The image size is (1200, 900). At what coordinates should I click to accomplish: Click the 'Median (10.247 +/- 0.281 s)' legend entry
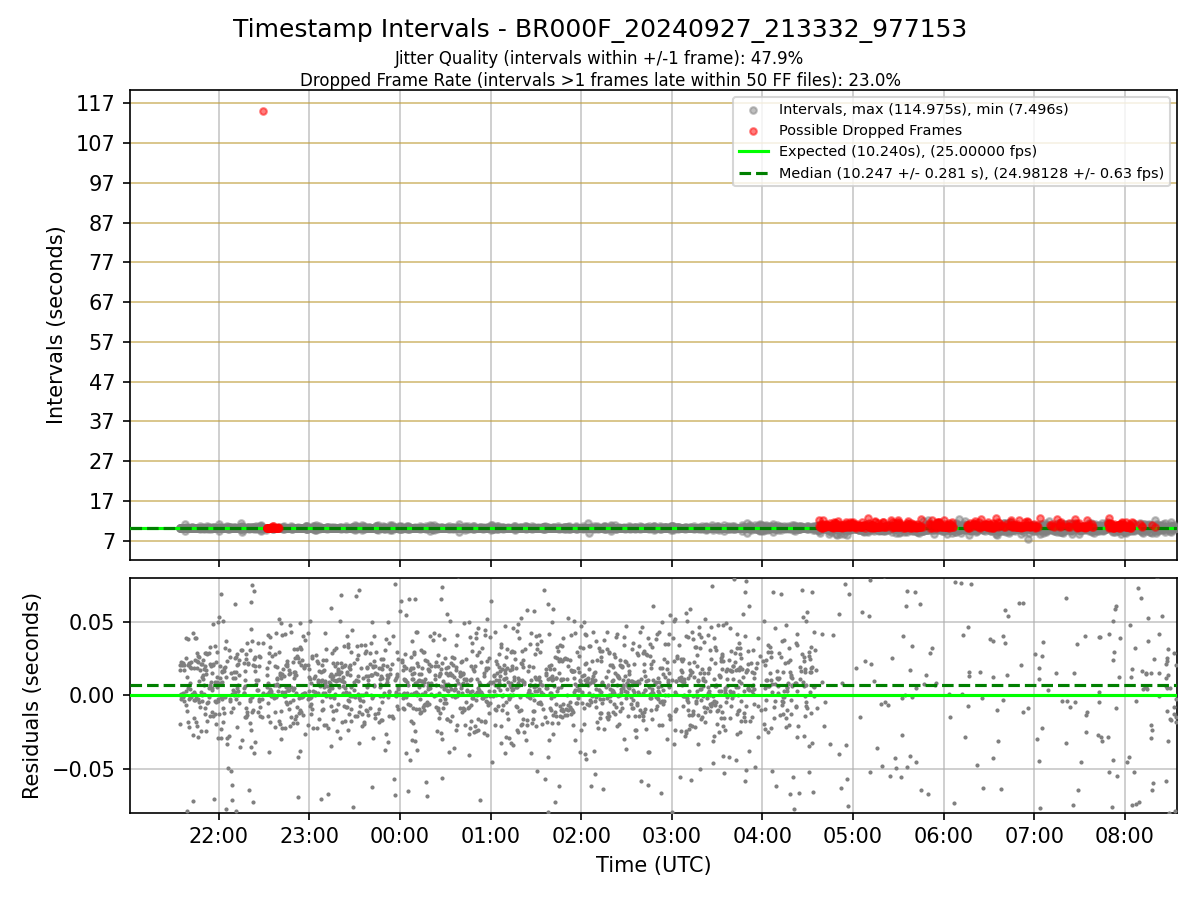tap(971, 173)
